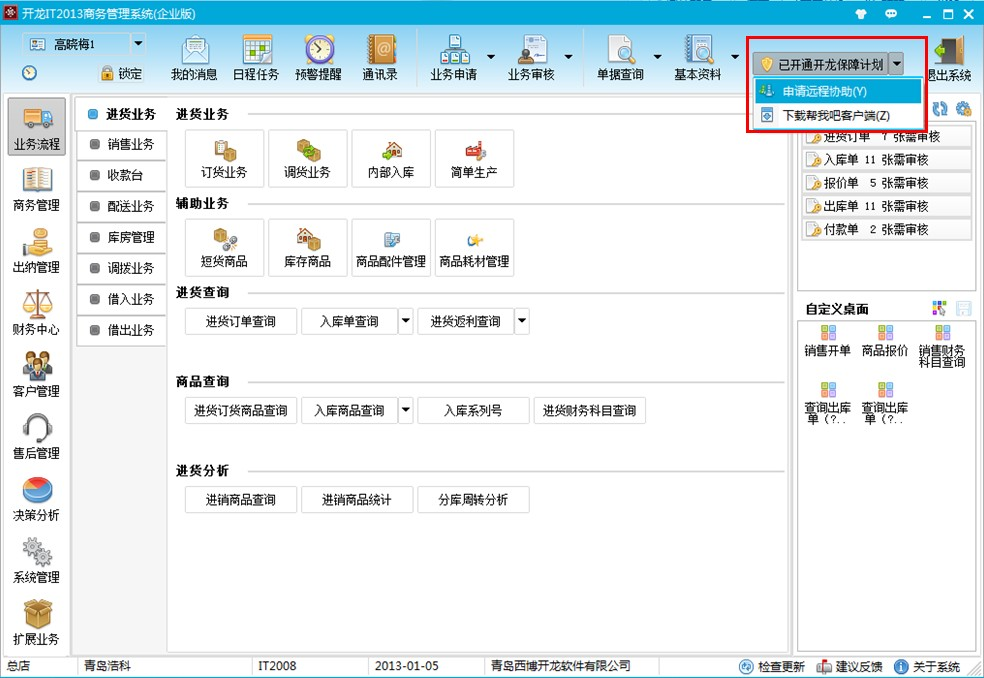984x678 pixels.
Task: Select 决策分析 in left sidebar
Action: 37,500
